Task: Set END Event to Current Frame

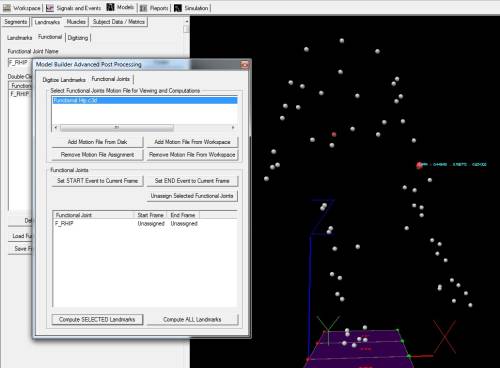Action: (192, 181)
